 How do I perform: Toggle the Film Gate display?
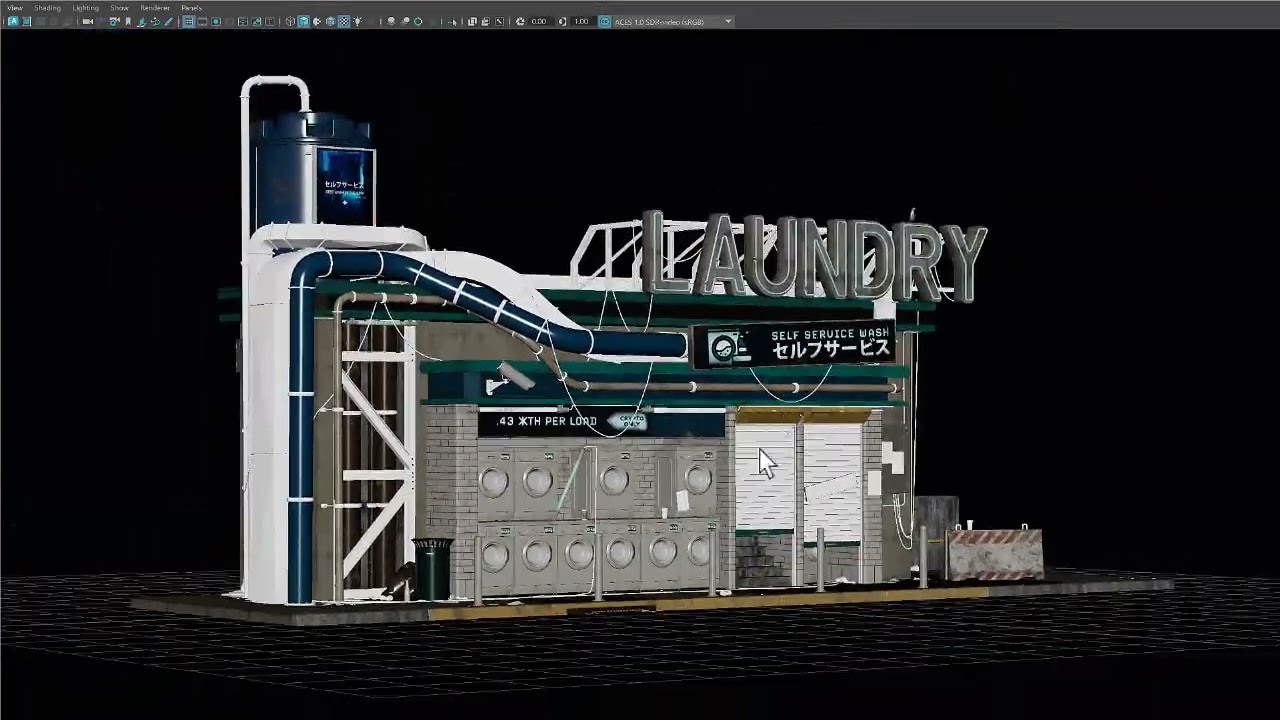pos(202,21)
